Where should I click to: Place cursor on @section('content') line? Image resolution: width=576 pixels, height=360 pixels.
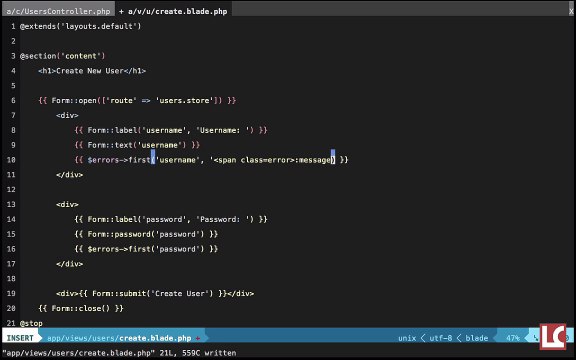coord(62,56)
